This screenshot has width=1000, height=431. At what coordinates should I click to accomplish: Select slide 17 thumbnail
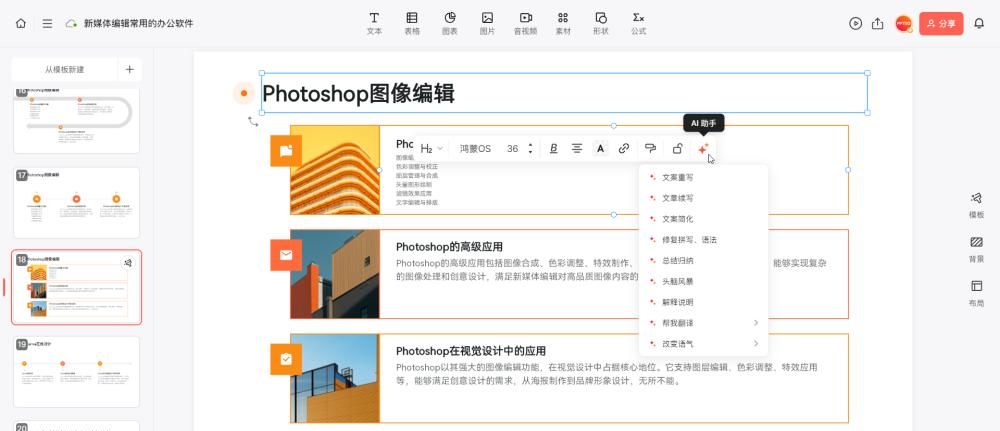point(77,203)
